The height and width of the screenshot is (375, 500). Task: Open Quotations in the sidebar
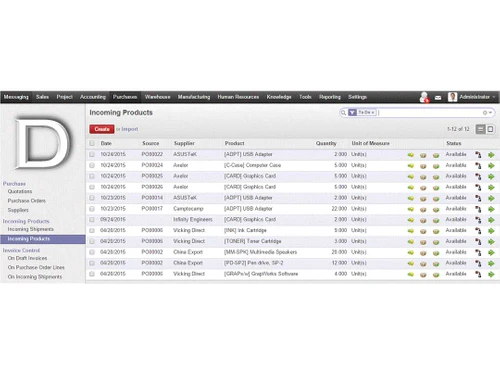(x=20, y=191)
